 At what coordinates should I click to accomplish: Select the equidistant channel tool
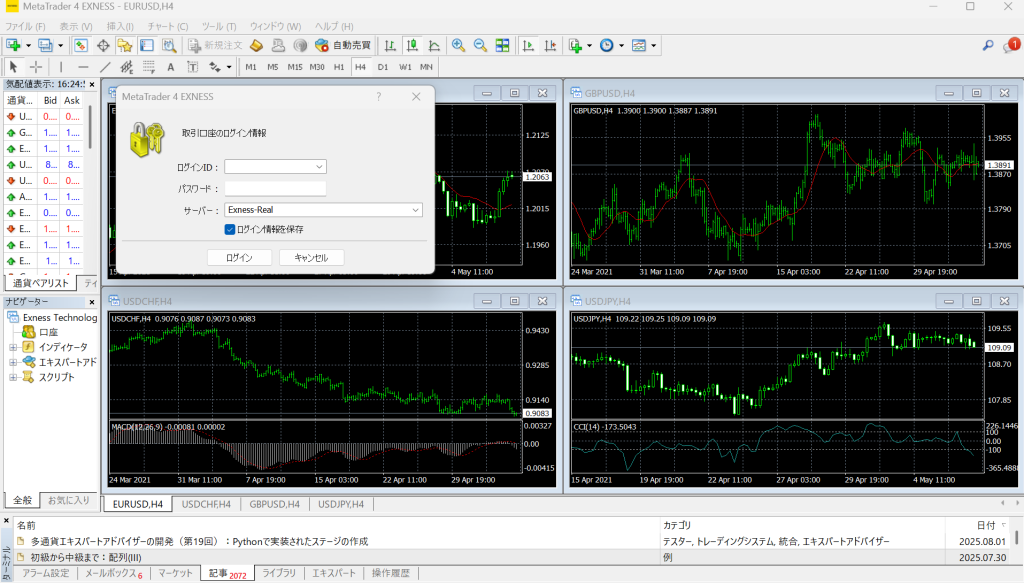pos(127,67)
